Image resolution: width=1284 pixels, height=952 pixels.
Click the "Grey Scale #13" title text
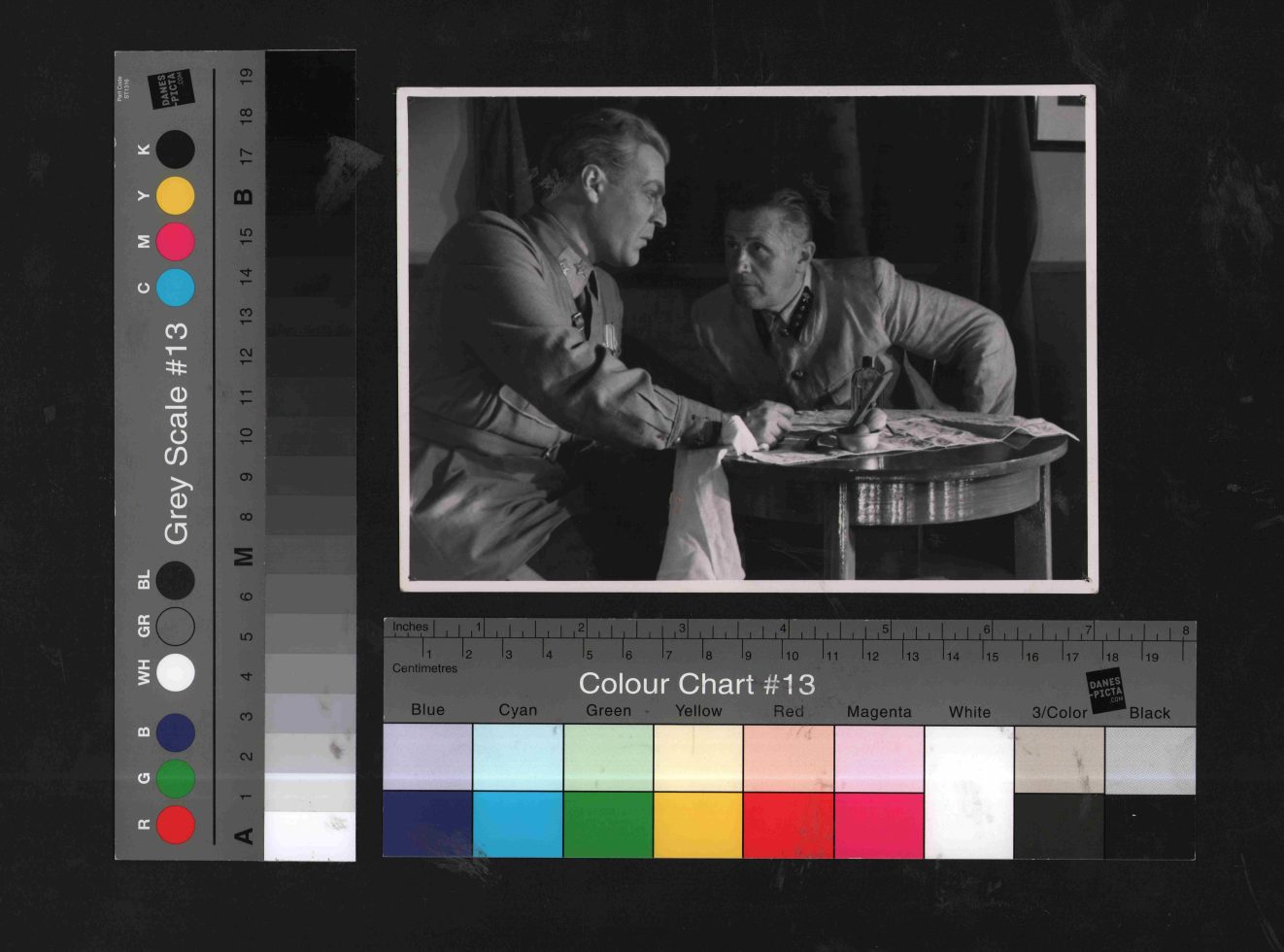tap(176, 433)
